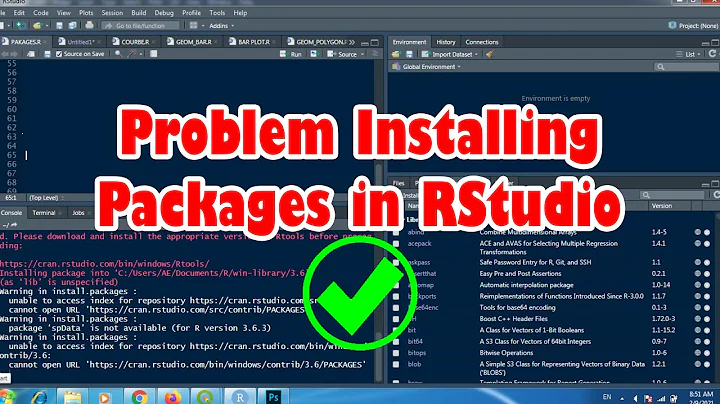720x404 pixels.
Task: Open the blob package link
Action: pyautogui.click(x=414, y=364)
